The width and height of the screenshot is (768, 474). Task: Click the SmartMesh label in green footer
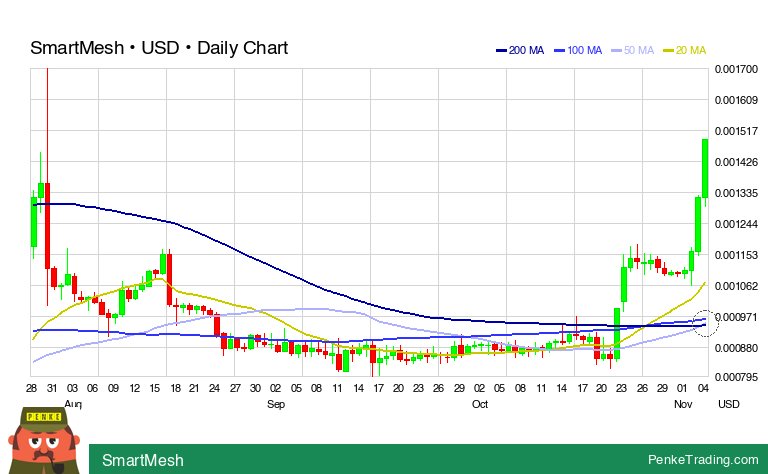coord(143,460)
